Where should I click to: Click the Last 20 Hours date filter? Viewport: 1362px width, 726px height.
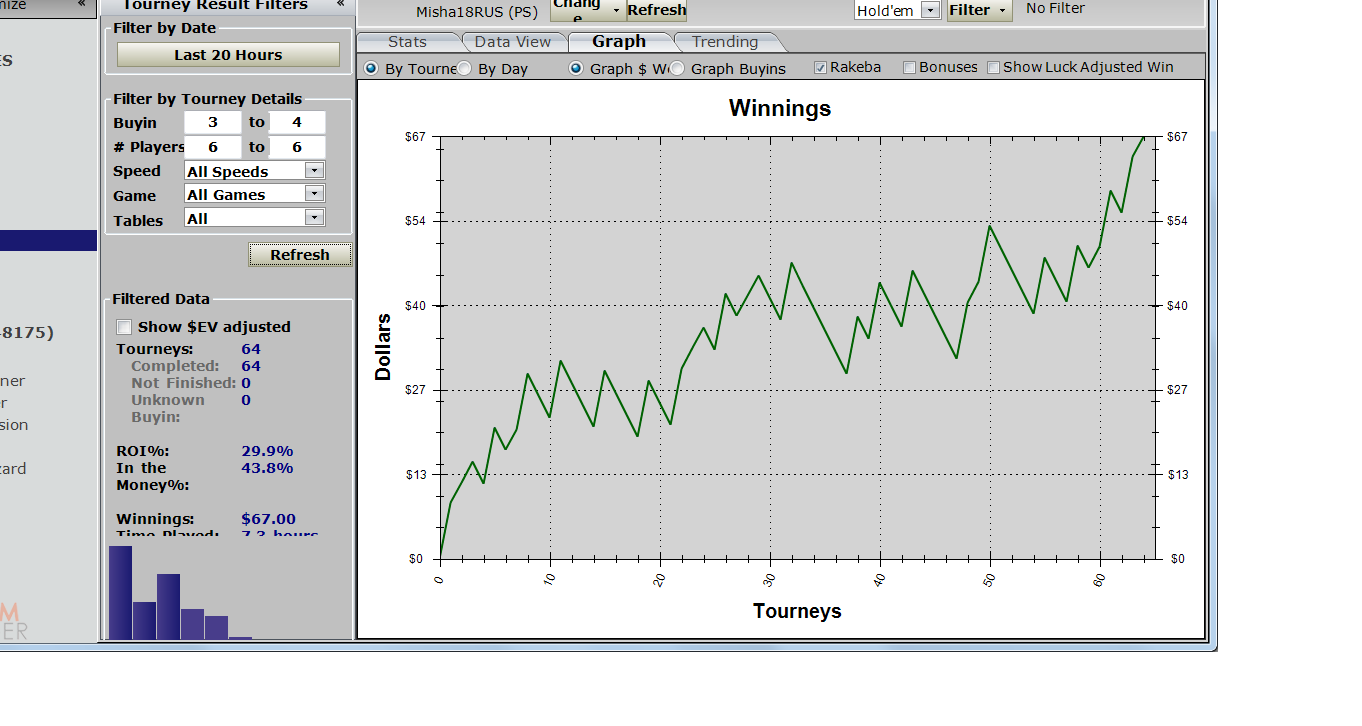[228, 55]
